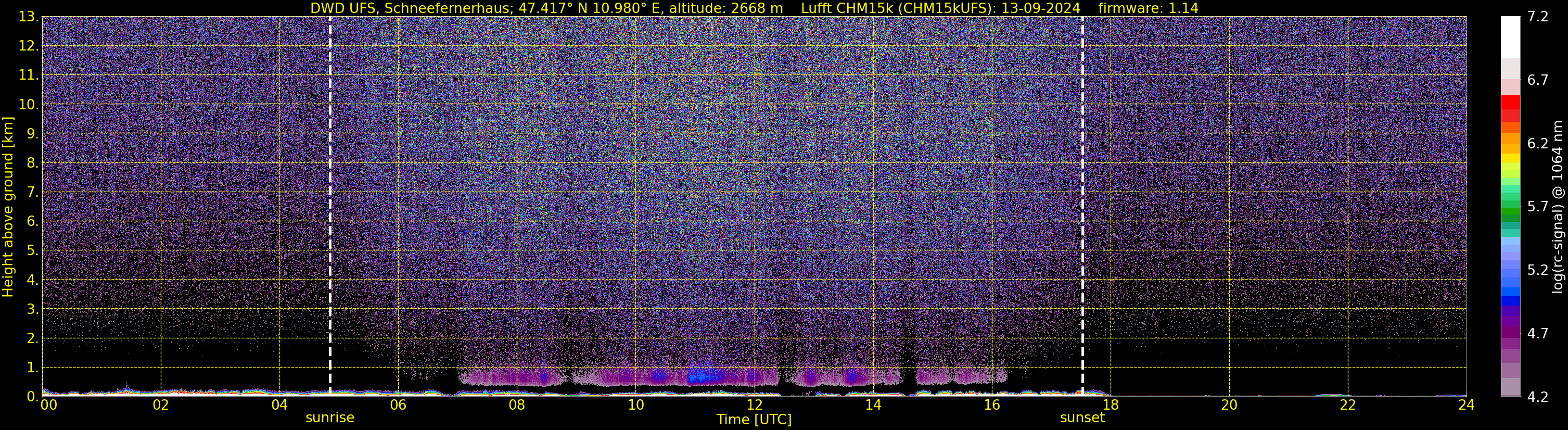The image size is (1568, 430).
Task: Click the dark gap in layer near 14:40 UTC
Action: [x=908, y=376]
